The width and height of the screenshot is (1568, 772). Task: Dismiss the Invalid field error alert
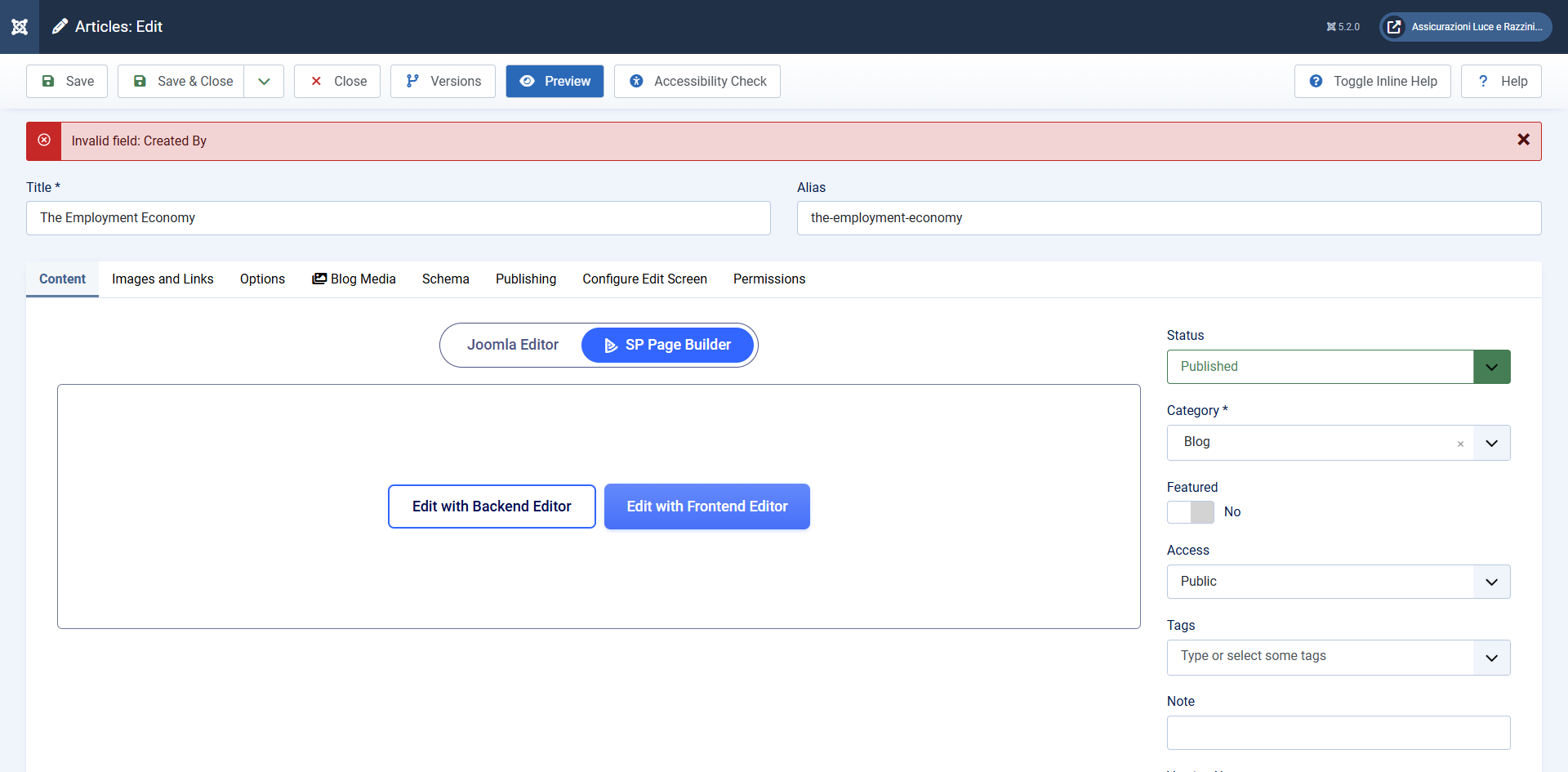1523,140
